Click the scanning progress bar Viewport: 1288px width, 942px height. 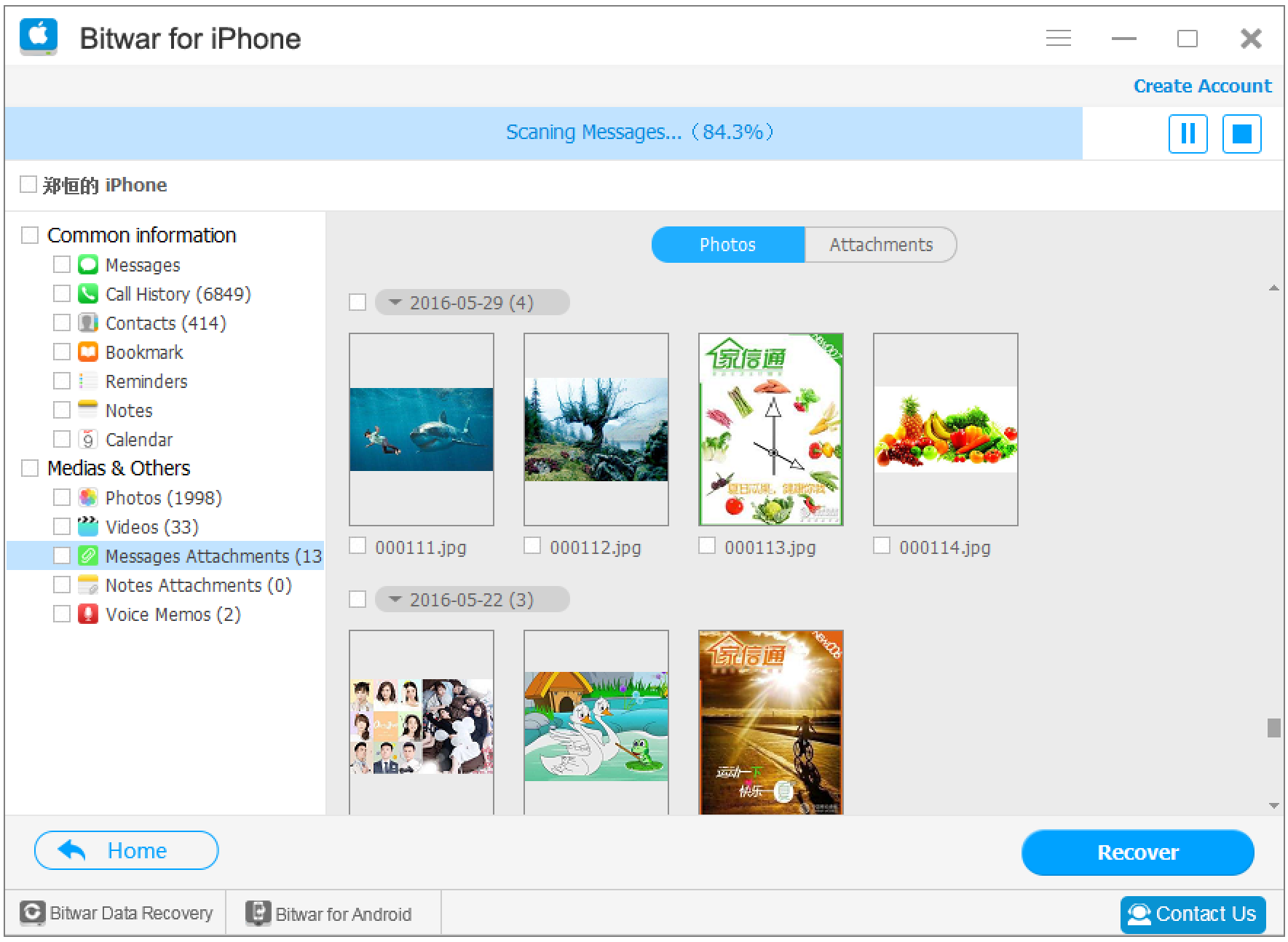(x=543, y=133)
